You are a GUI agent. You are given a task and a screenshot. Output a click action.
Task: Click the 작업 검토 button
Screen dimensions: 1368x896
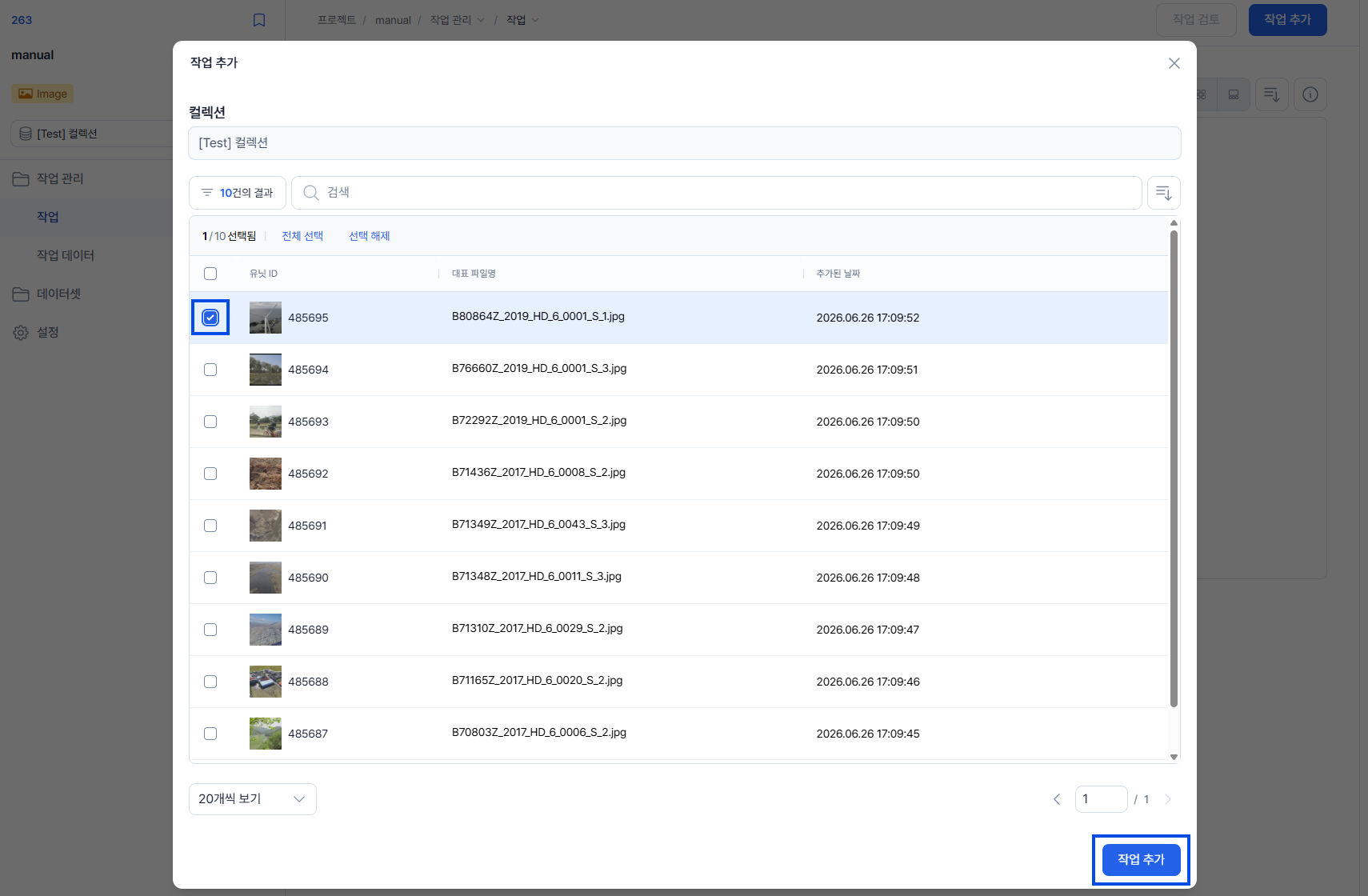point(1196,20)
